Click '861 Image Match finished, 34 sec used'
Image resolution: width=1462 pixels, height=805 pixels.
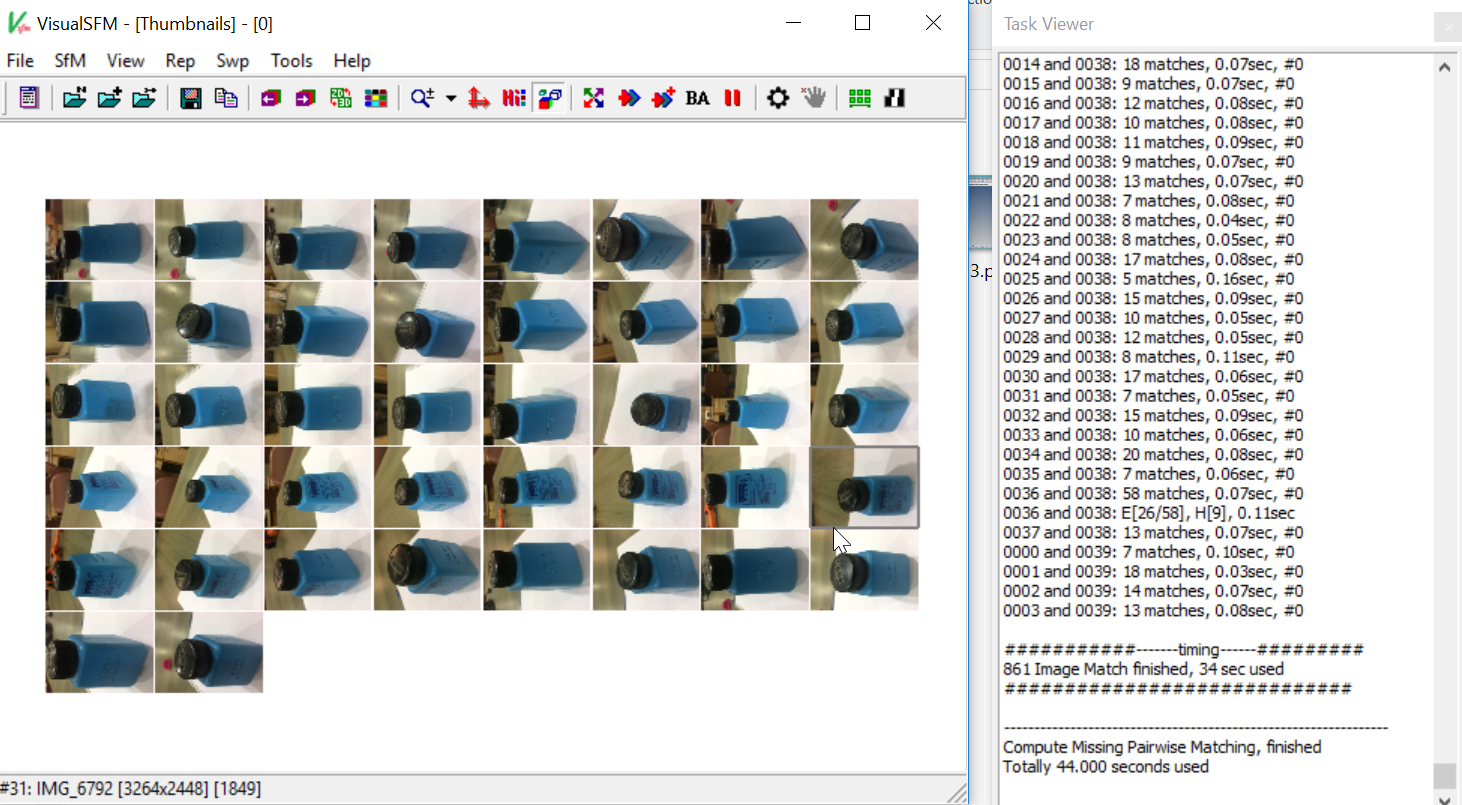pyautogui.click(x=1143, y=669)
